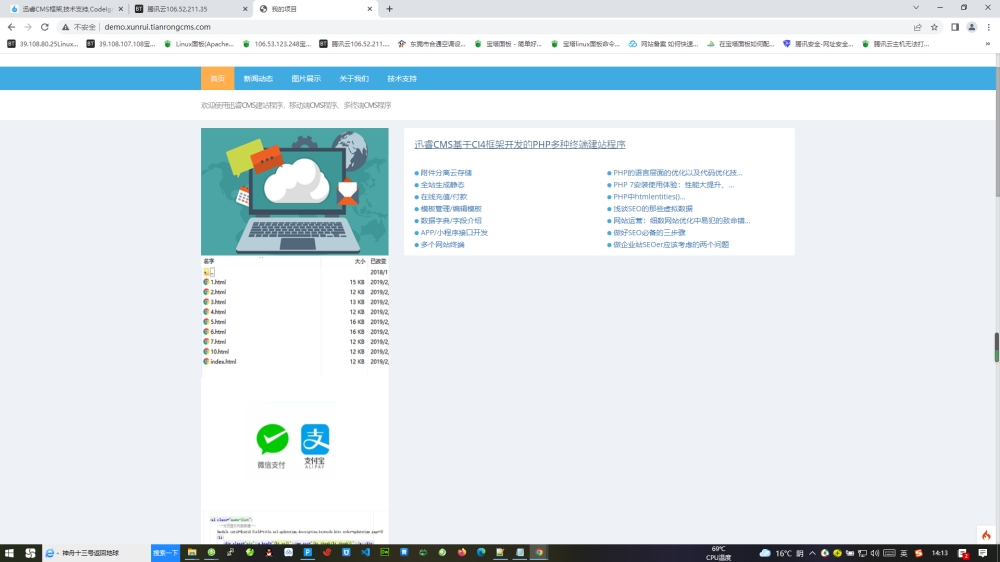1000x562 pixels.
Task: Switch input method via 英 indicator
Action: coord(904,553)
